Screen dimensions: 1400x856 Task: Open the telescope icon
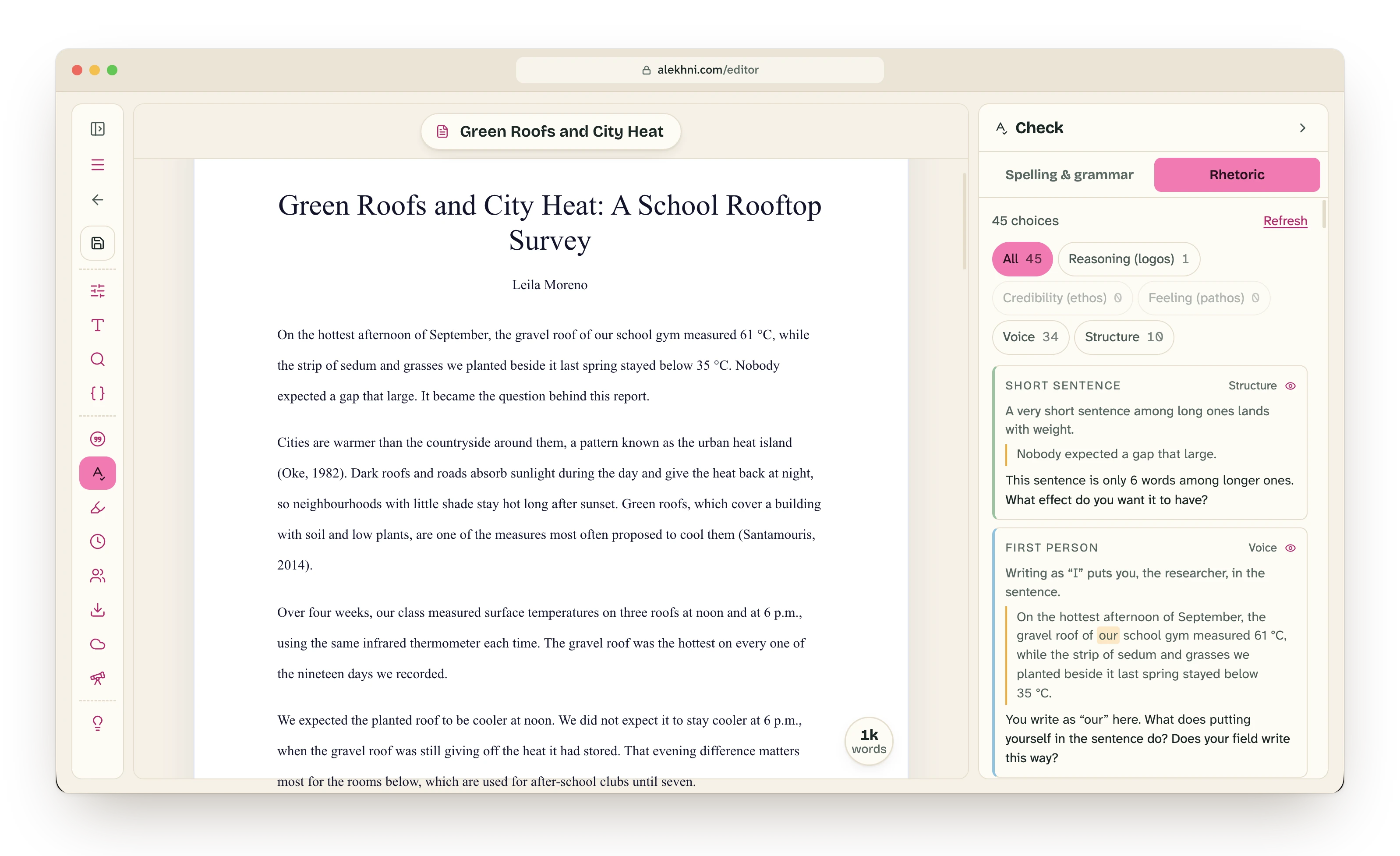tap(98, 678)
